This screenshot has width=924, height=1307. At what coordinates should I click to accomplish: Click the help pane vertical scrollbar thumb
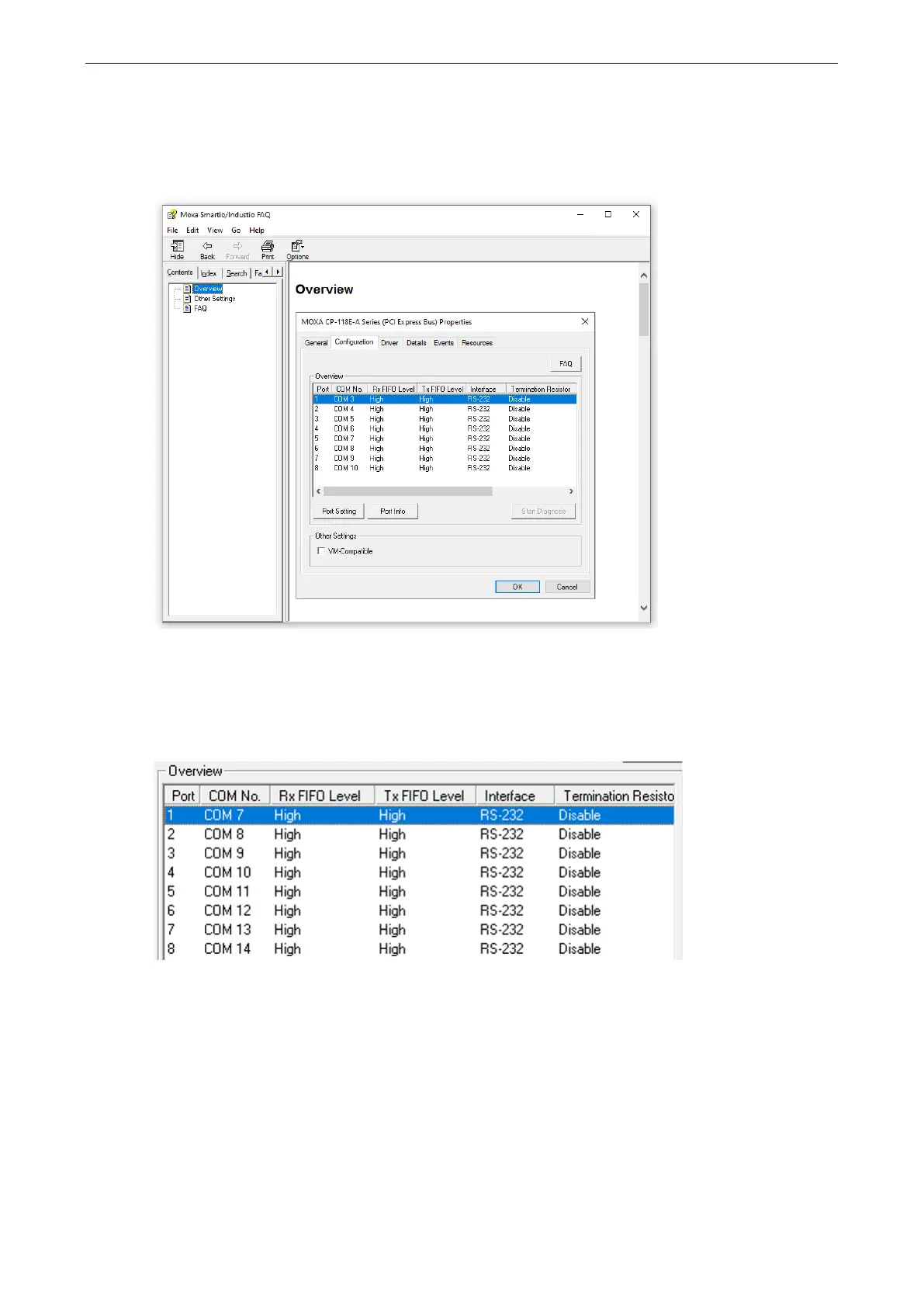(643, 310)
